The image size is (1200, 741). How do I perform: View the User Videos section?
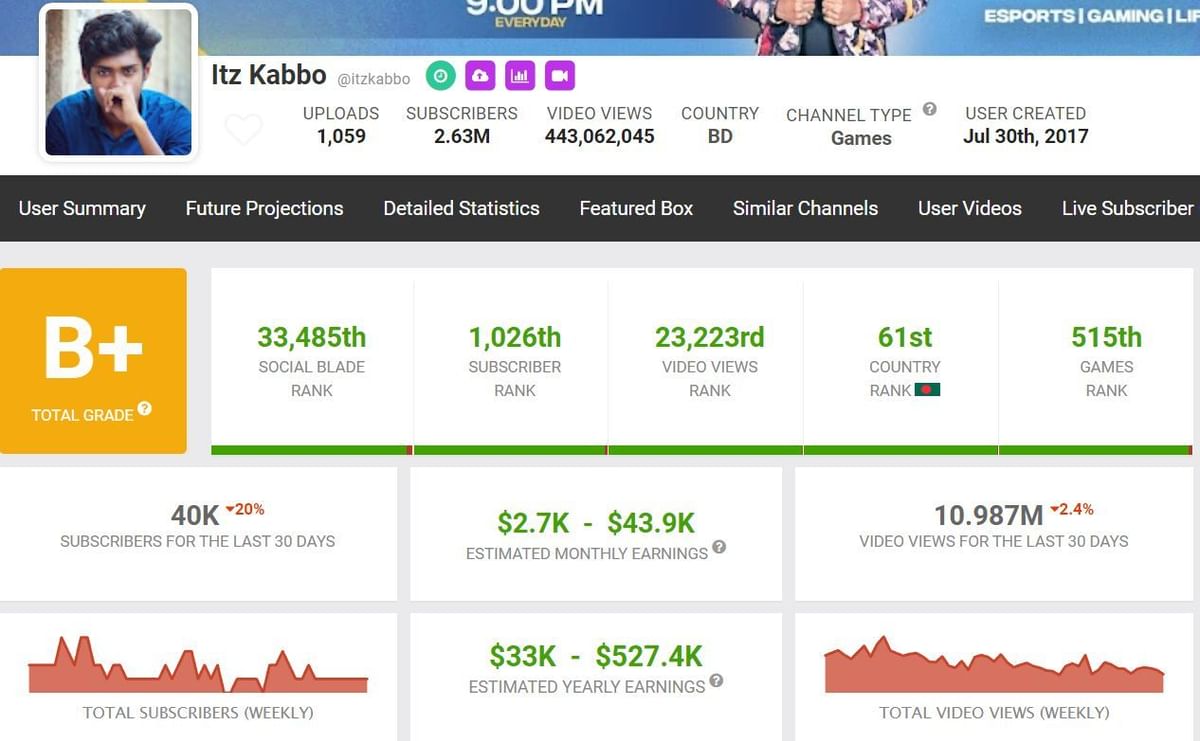coord(969,208)
